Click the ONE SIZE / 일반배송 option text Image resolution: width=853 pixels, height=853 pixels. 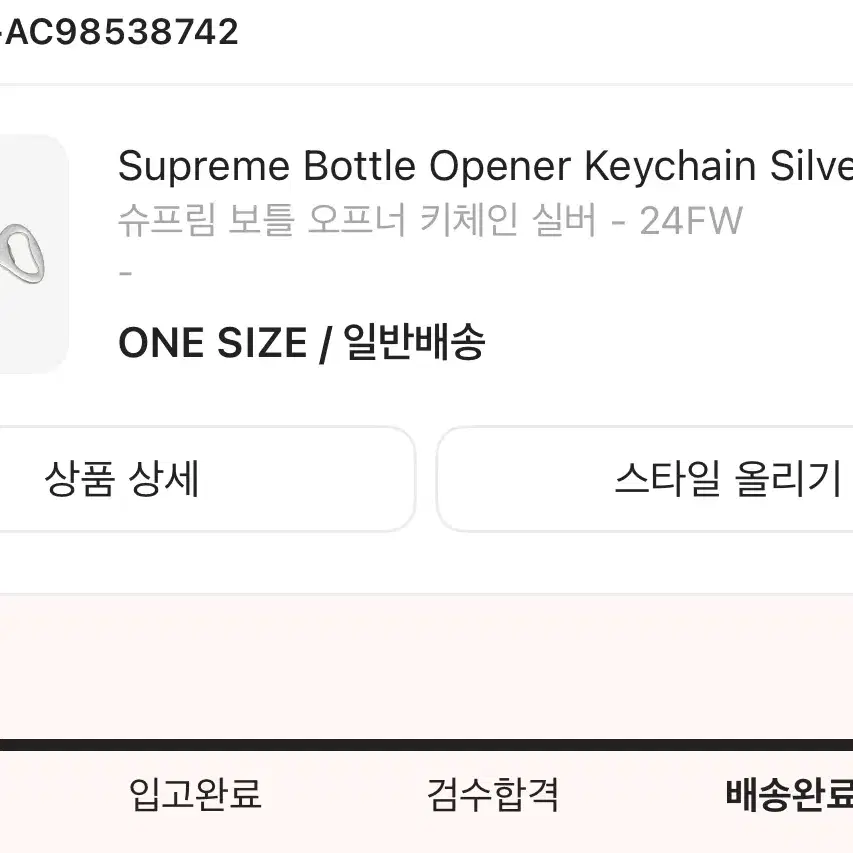pos(305,342)
